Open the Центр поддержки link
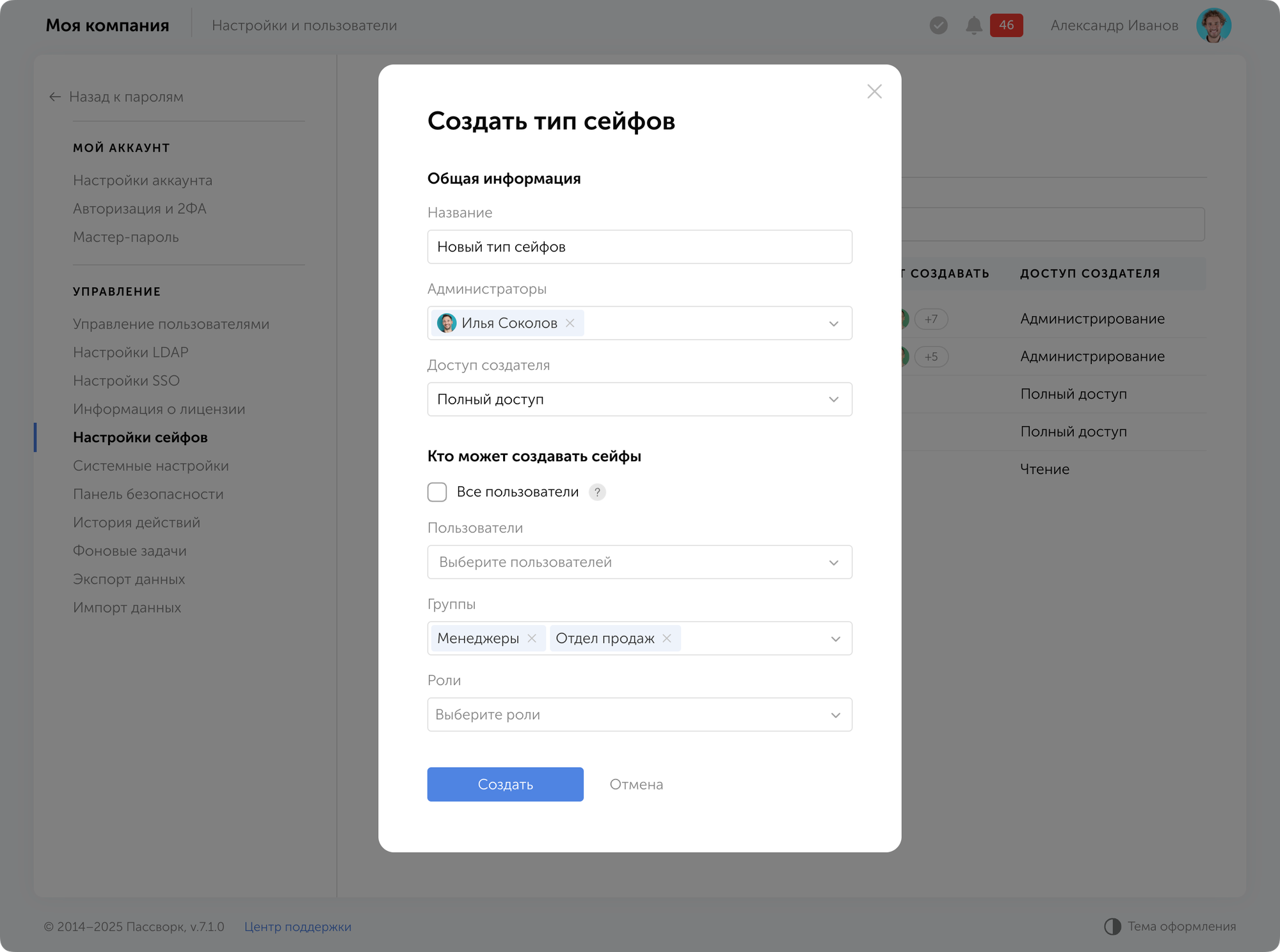The image size is (1280, 952). click(x=298, y=927)
